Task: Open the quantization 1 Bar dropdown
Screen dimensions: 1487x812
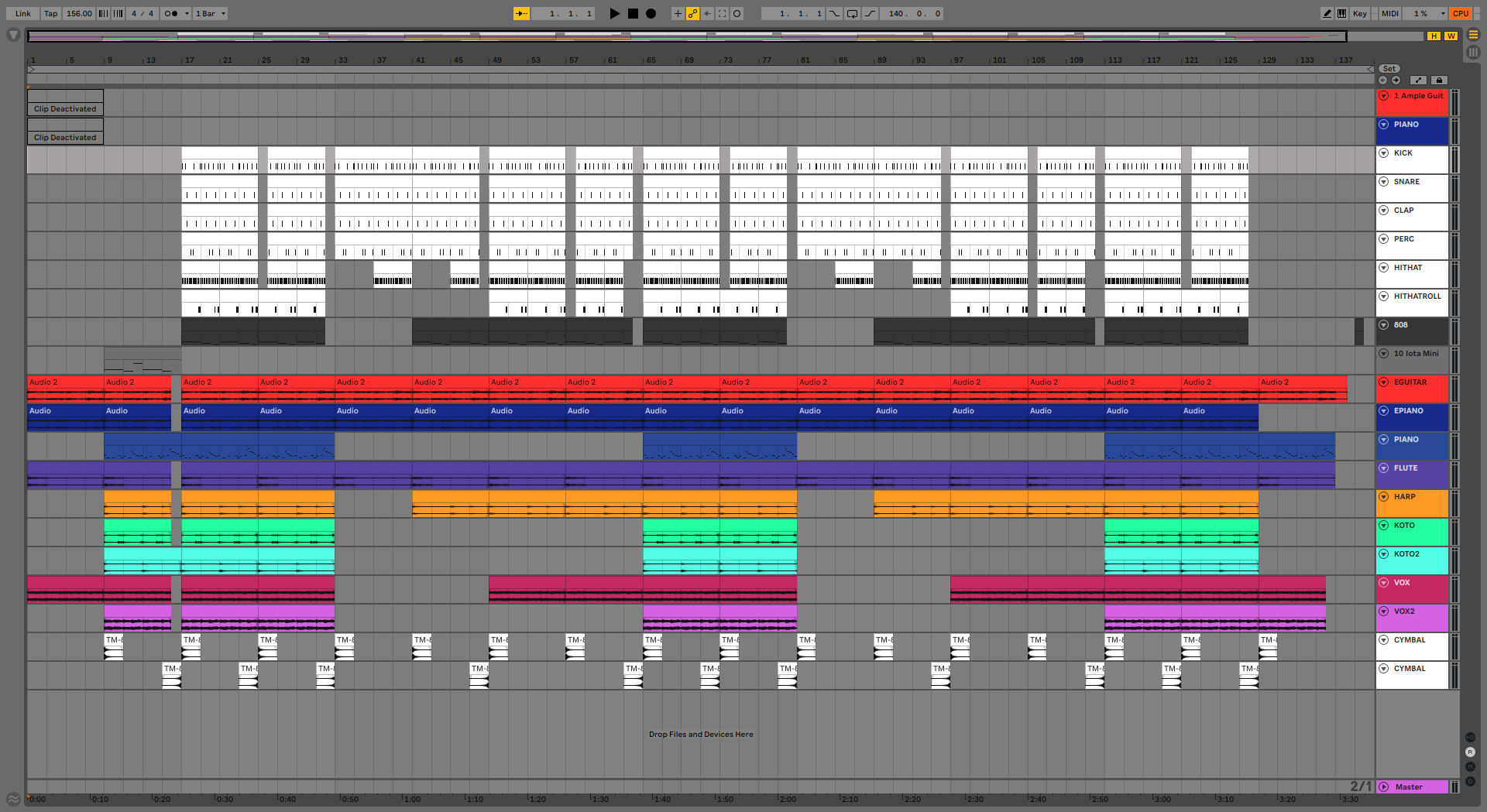Action: [210, 13]
